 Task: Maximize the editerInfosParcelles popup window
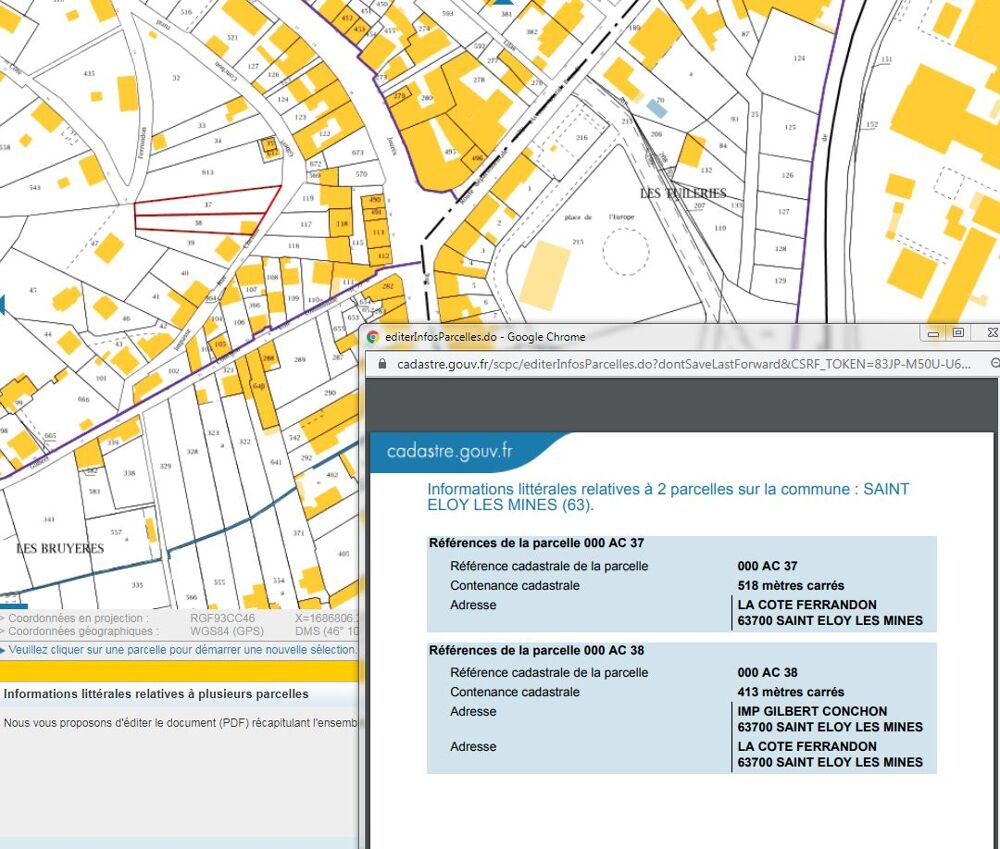pyautogui.click(x=958, y=332)
